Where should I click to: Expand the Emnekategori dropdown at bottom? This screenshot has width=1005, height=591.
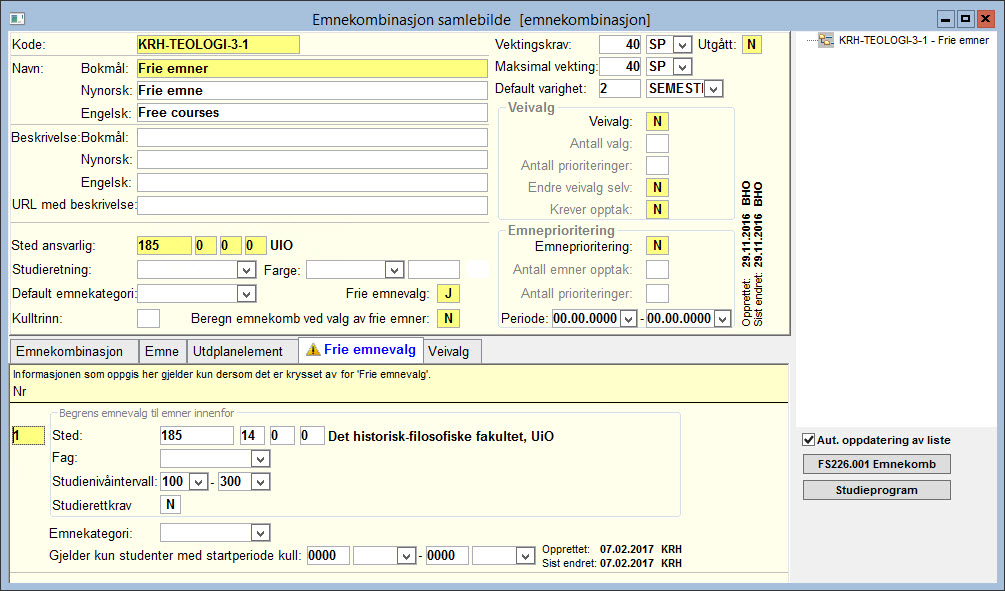(x=260, y=533)
